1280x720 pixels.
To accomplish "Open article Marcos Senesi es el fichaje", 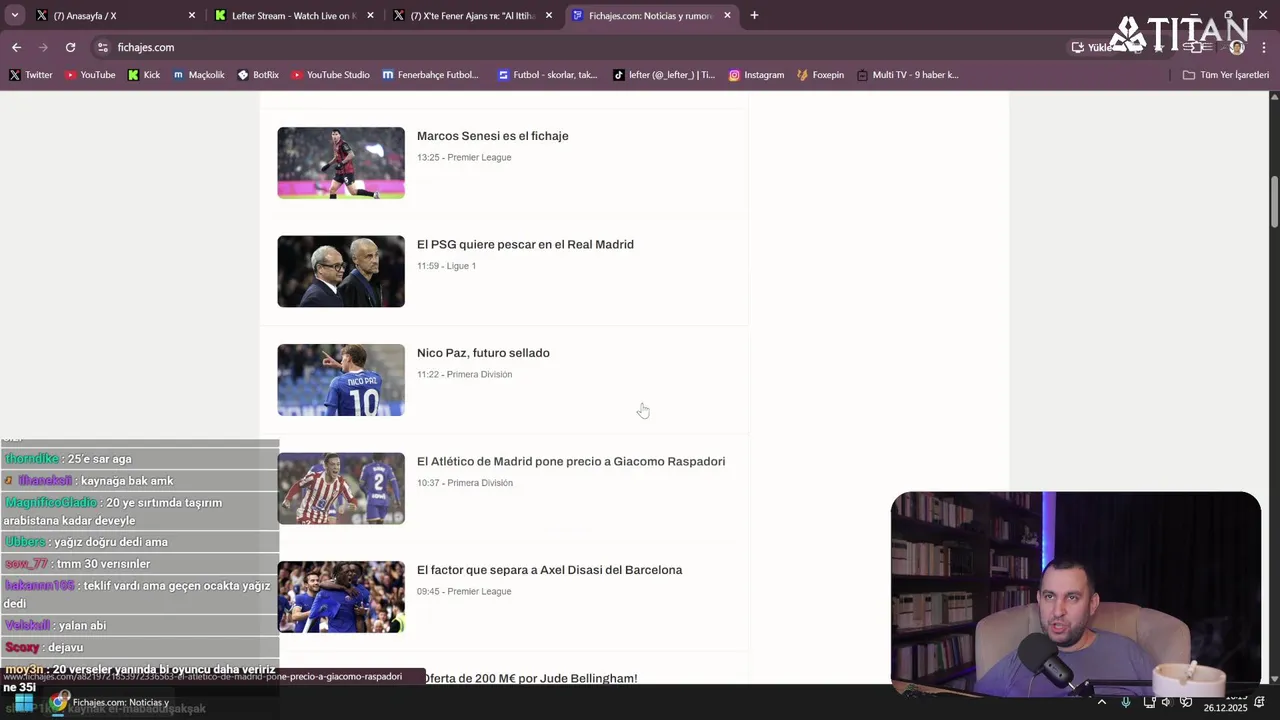I will pyautogui.click(x=492, y=136).
